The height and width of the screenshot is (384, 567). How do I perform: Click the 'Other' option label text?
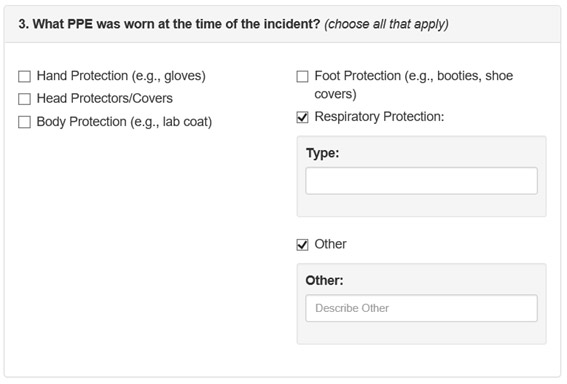coord(331,244)
